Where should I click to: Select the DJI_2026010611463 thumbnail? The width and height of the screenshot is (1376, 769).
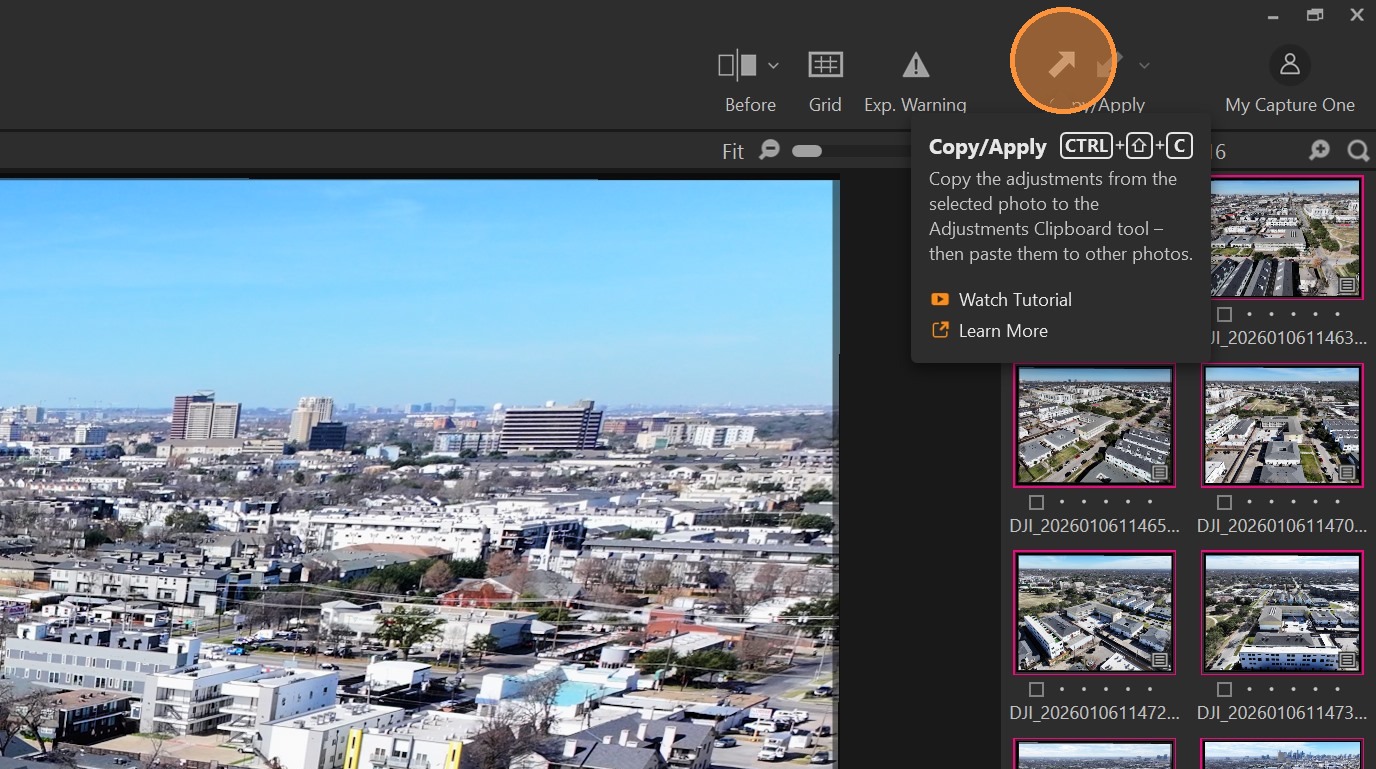pyautogui.click(x=1284, y=238)
